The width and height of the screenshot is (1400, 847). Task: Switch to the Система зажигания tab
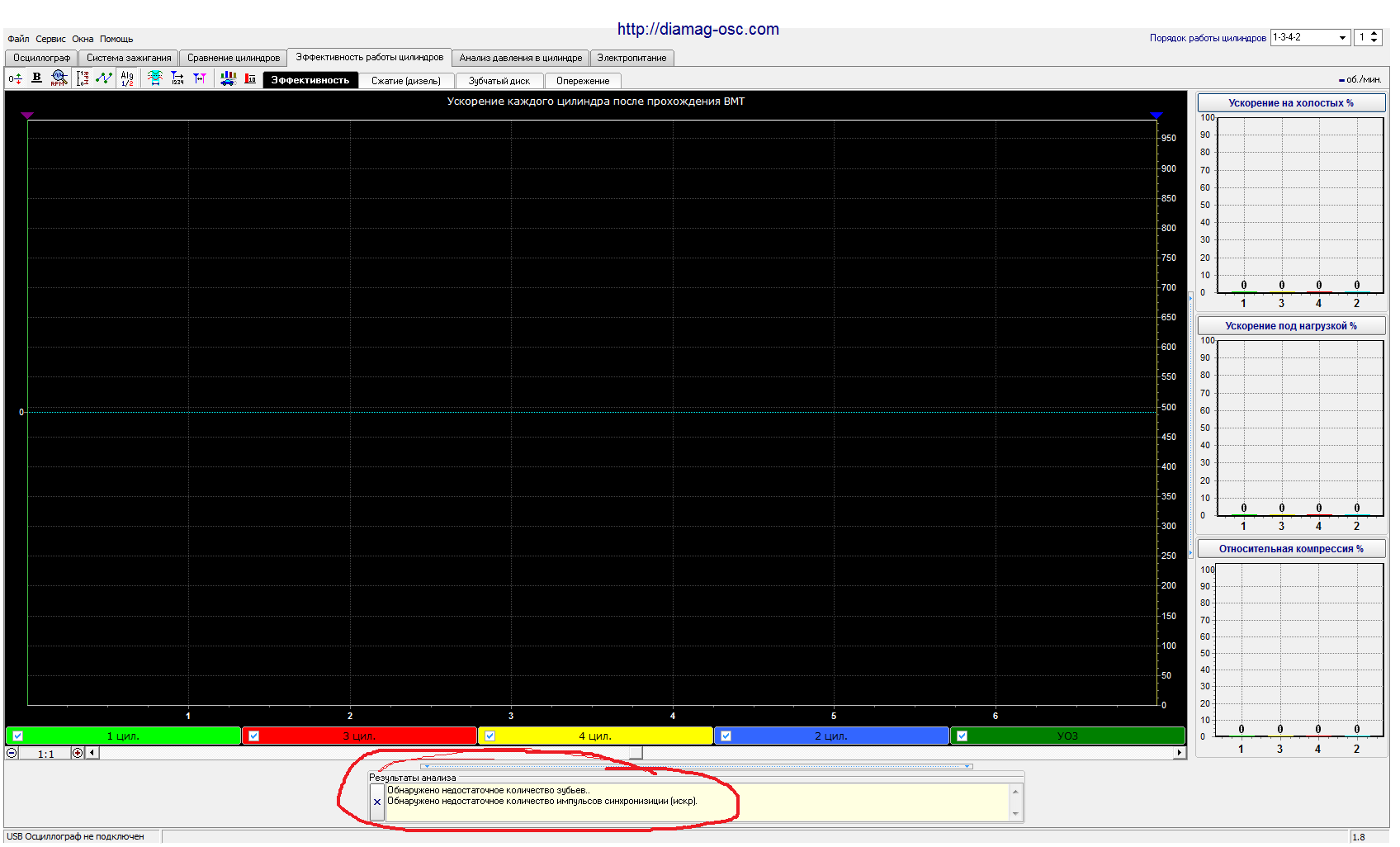coord(129,58)
